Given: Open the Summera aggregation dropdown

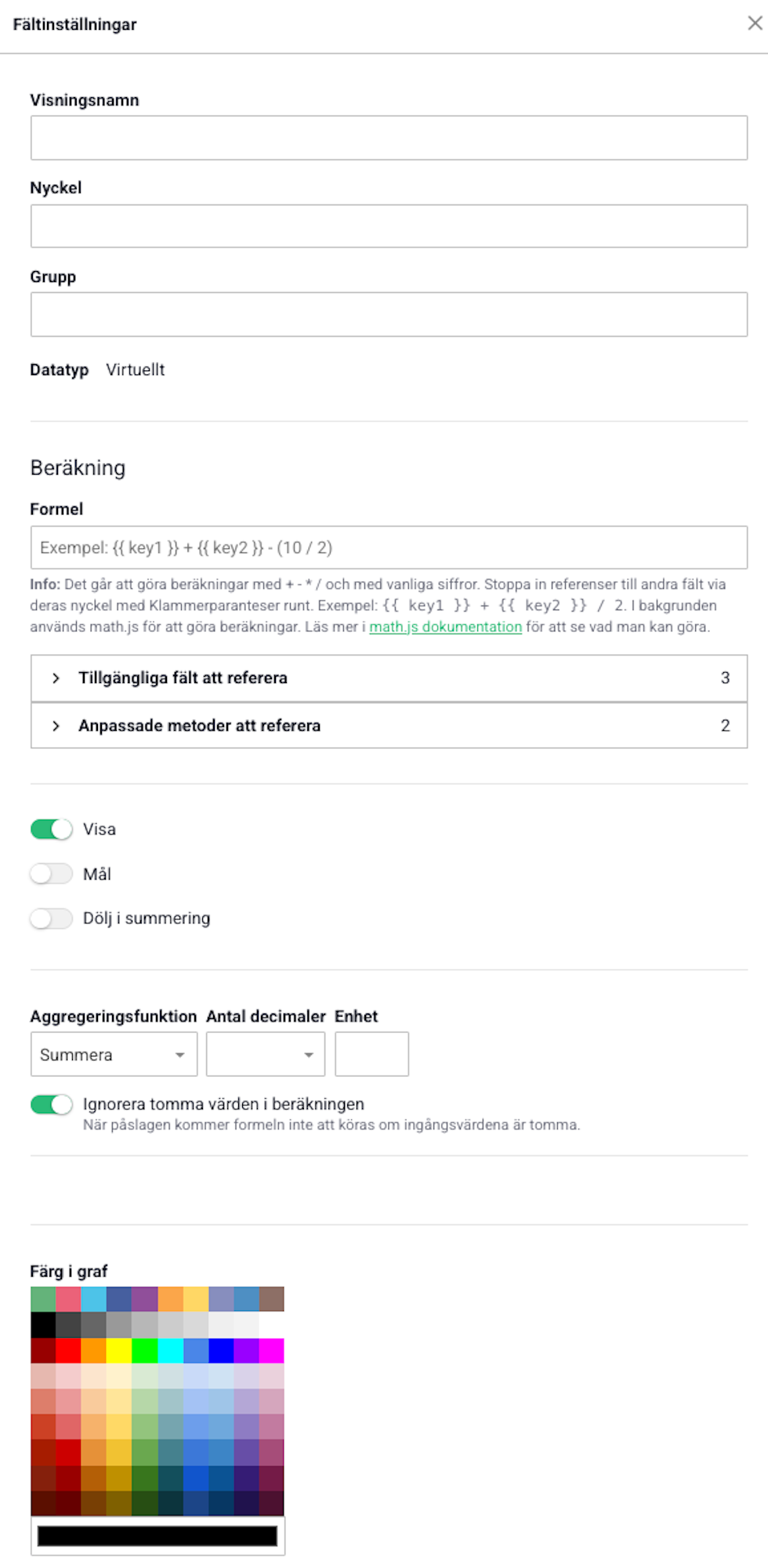Looking at the screenshot, I should tap(114, 1054).
